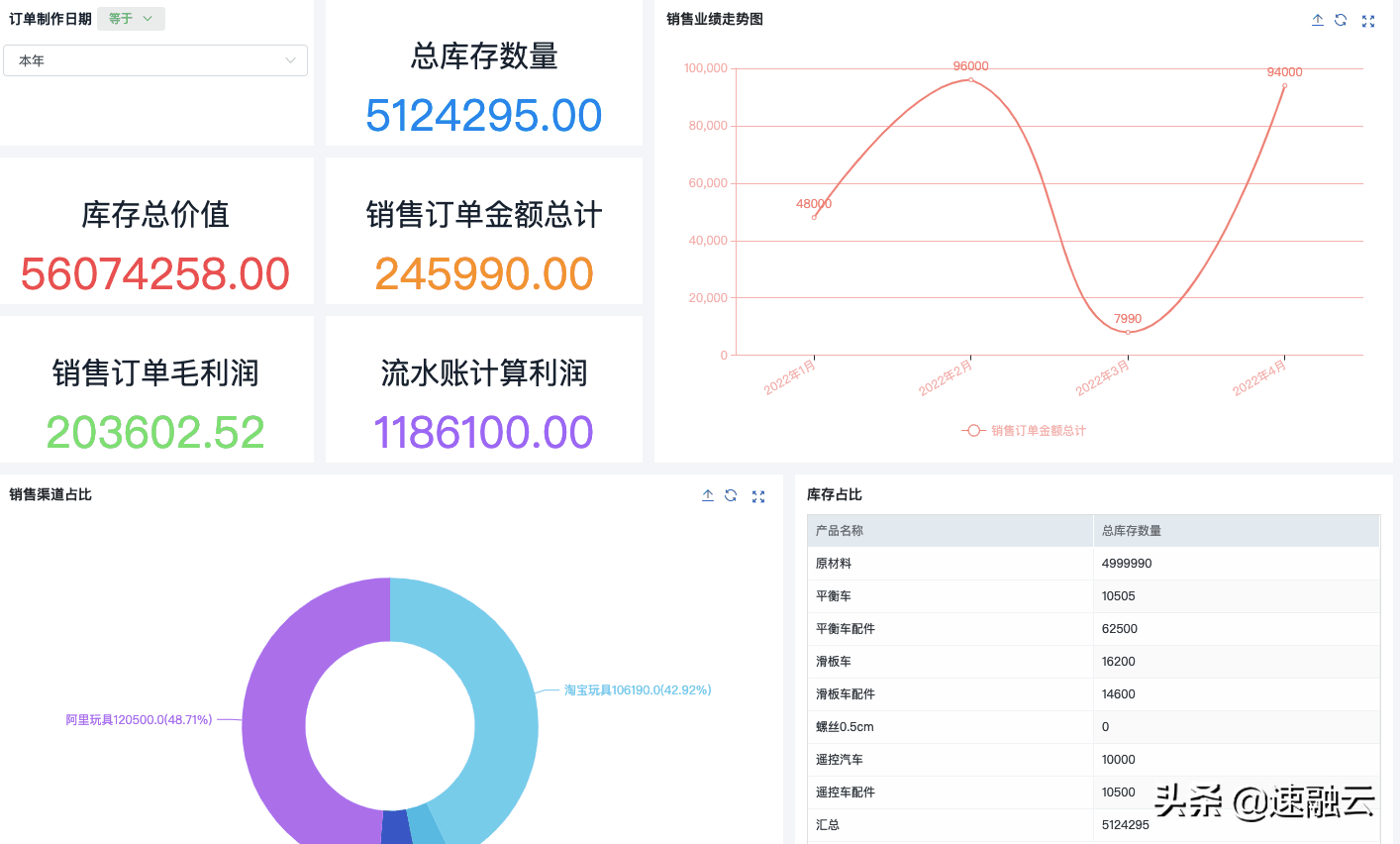Viewport: 1400px width, 844px height.
Task: Click the 销售业绩走势图 chart title
Action: pyautogui.click(x=715, y=19)
